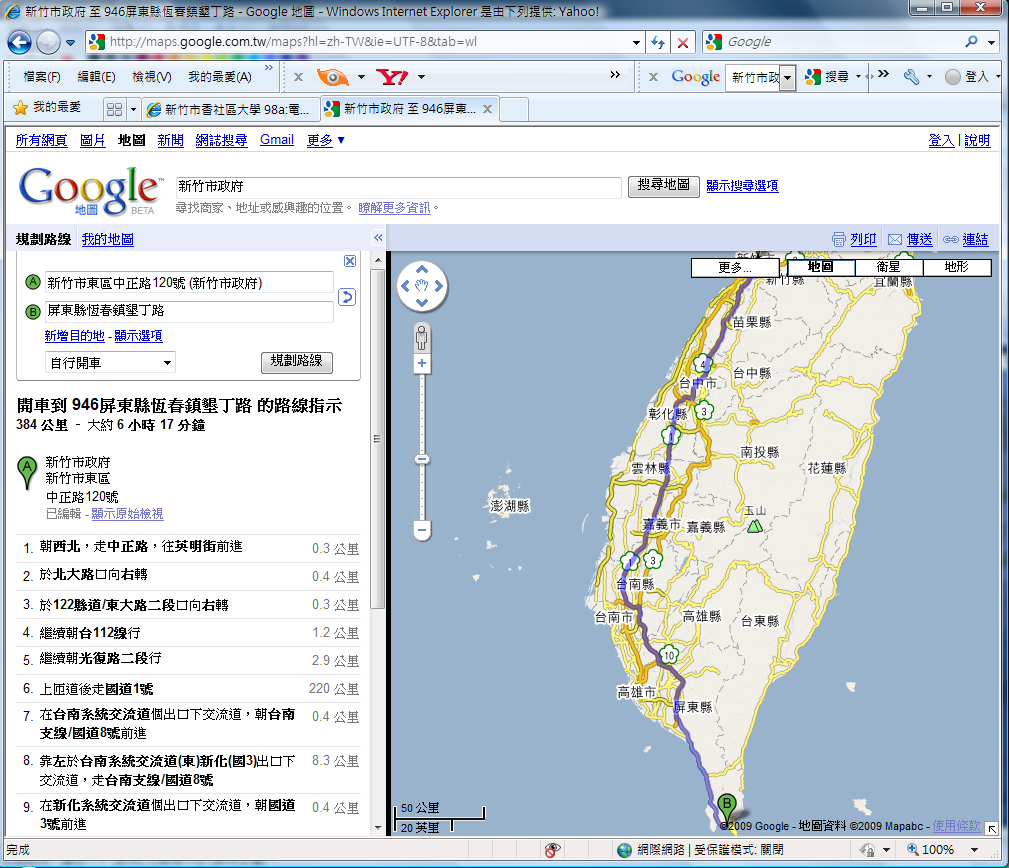Click the 顯示原始檢視 link

[127, 513]
